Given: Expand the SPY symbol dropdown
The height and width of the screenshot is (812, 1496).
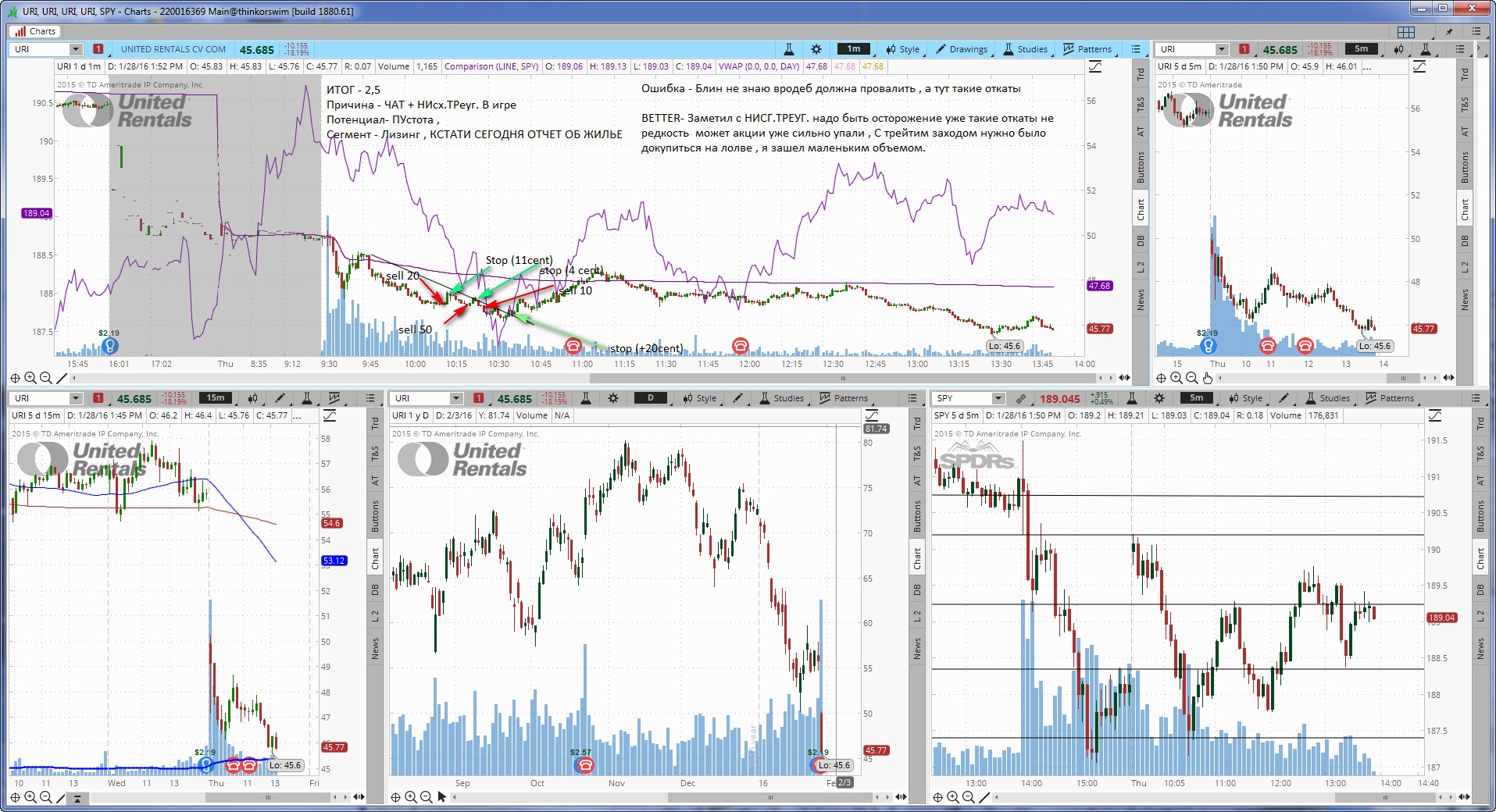Looking at the screenshot, I should pyautogui.click(x=998, y=398).
